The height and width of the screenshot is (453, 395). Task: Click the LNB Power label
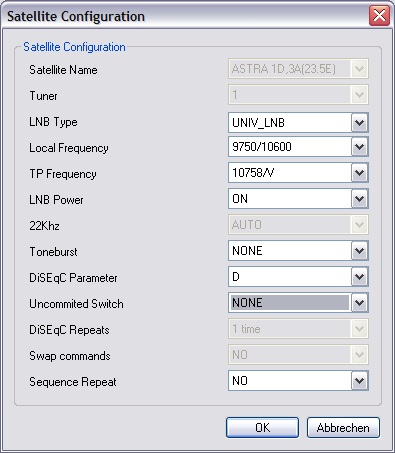(x=56, y=200)
